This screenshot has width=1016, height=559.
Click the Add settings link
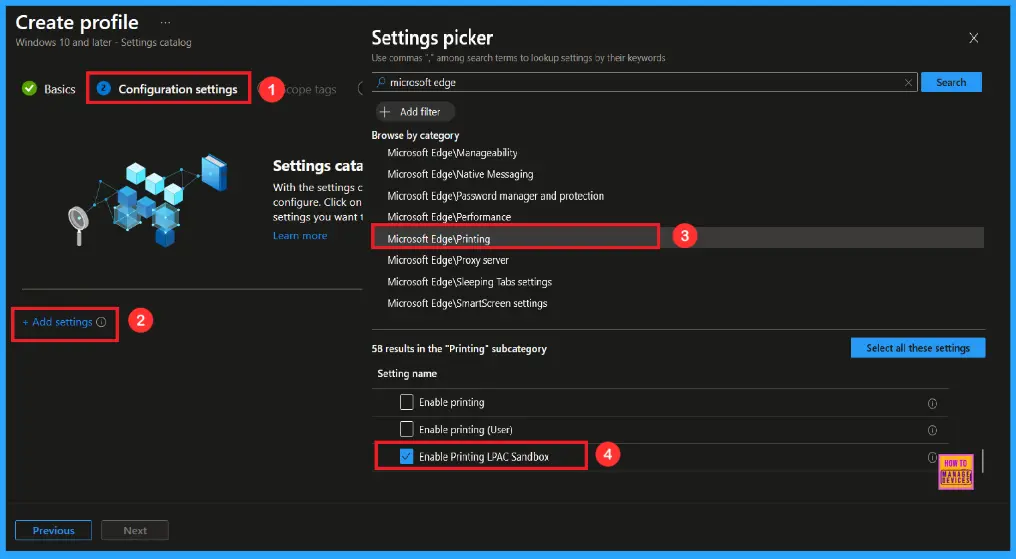coord(58,322)
